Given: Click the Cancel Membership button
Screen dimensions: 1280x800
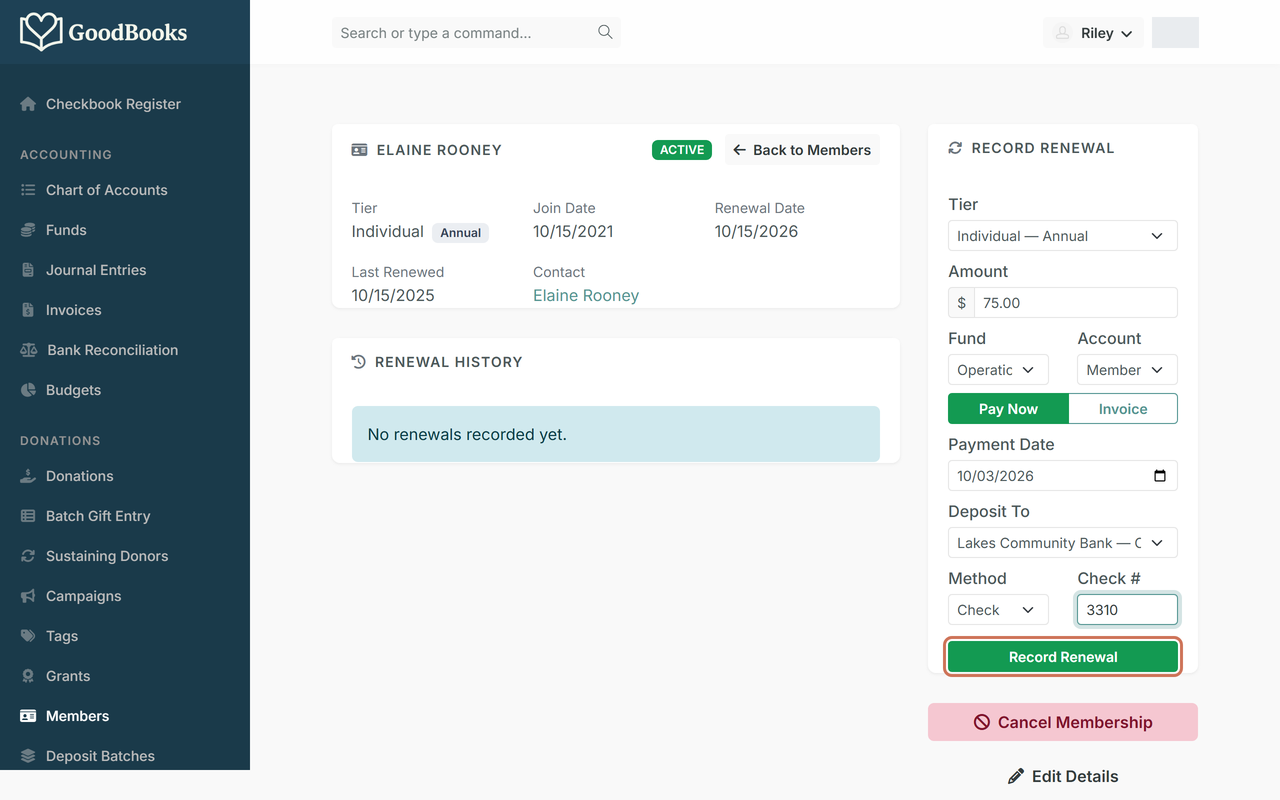Looking at the screenshot, I should (x=1063, y=722).
